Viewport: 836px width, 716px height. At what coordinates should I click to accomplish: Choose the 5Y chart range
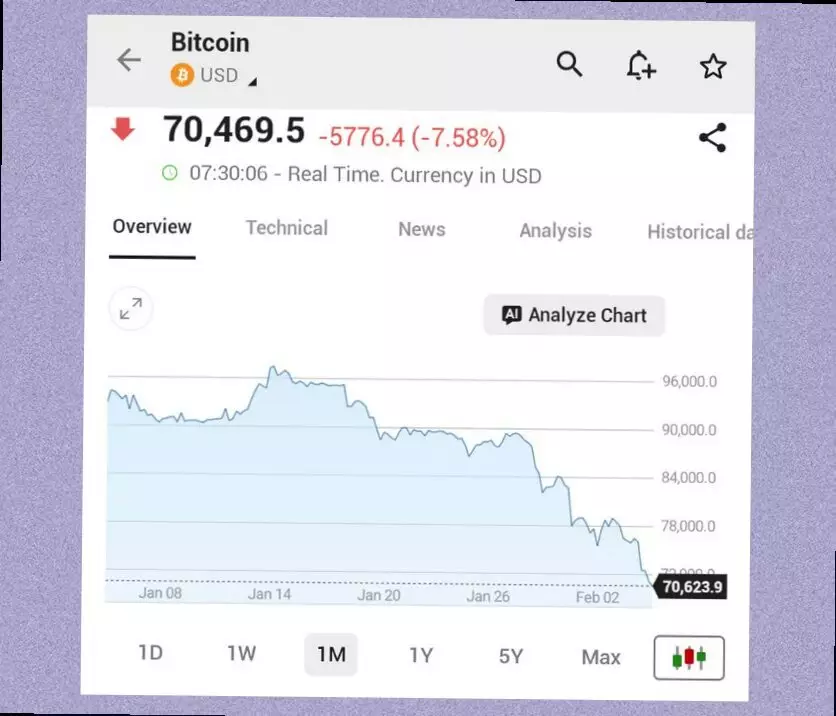(511, 657)
